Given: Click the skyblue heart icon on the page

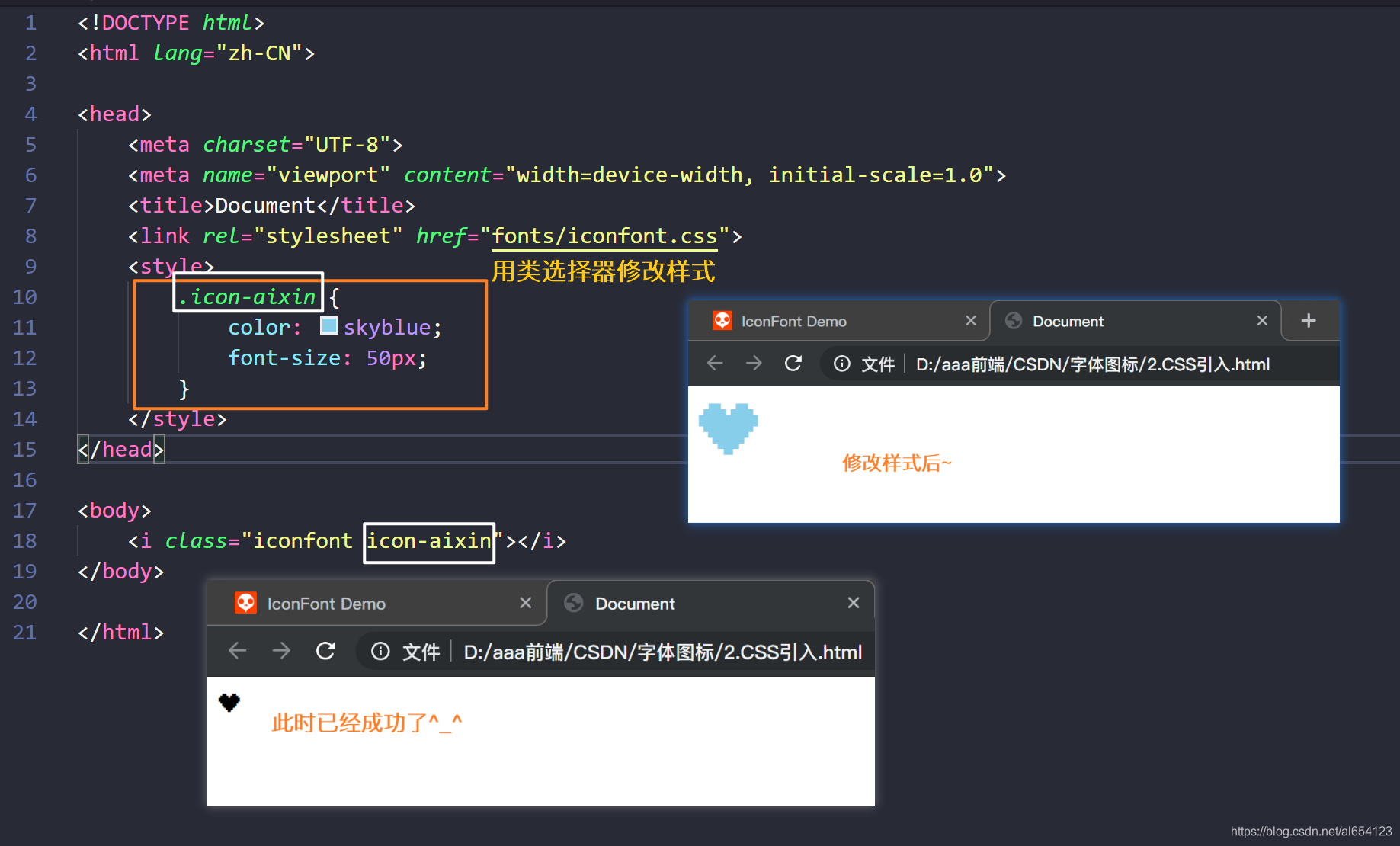Looking at the screenshot, I should tap(729, 428).
